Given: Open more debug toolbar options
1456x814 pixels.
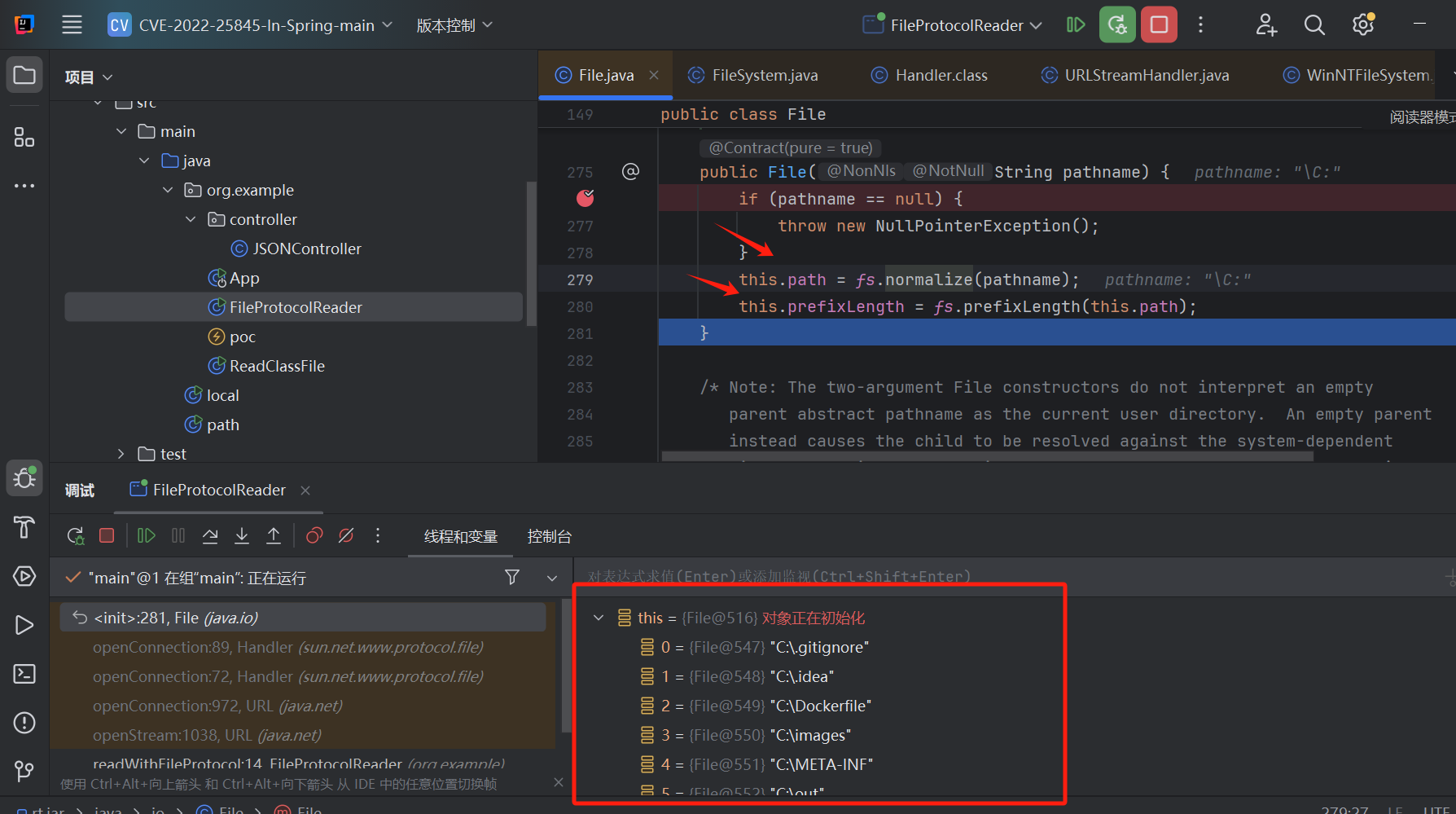Looking at the screenshot, I should coord(378,535).
